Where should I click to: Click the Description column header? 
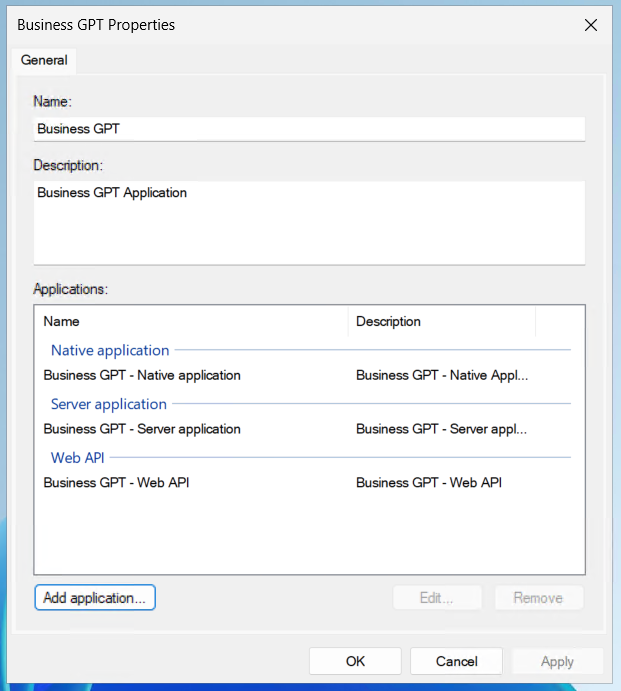pos(442,321)
